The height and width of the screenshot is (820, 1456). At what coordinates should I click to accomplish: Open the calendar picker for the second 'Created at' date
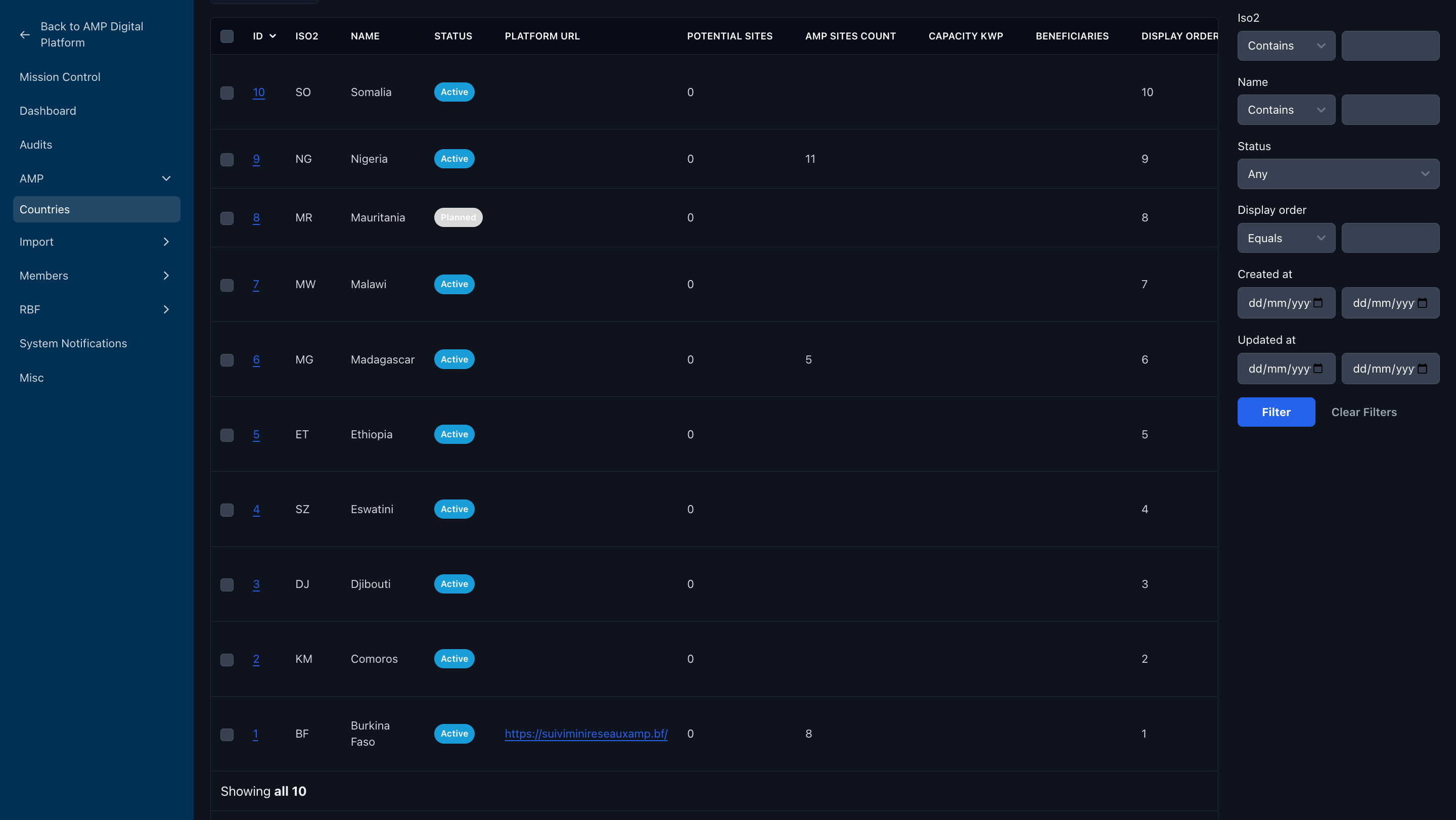click(1422, 303)
